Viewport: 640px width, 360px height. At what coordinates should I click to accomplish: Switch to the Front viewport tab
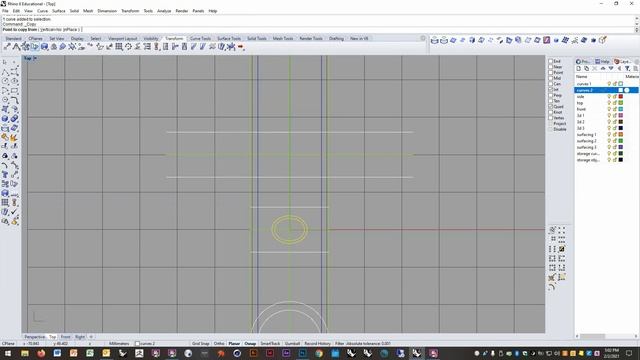pyautogui.click(x=66, y=337)
